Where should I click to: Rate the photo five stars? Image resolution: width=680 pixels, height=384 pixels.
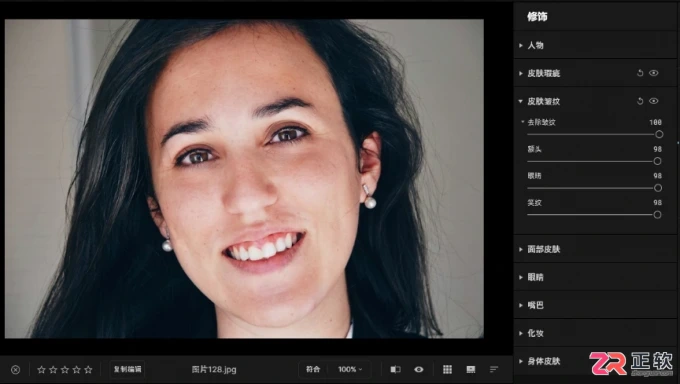(x=88, y=370)
